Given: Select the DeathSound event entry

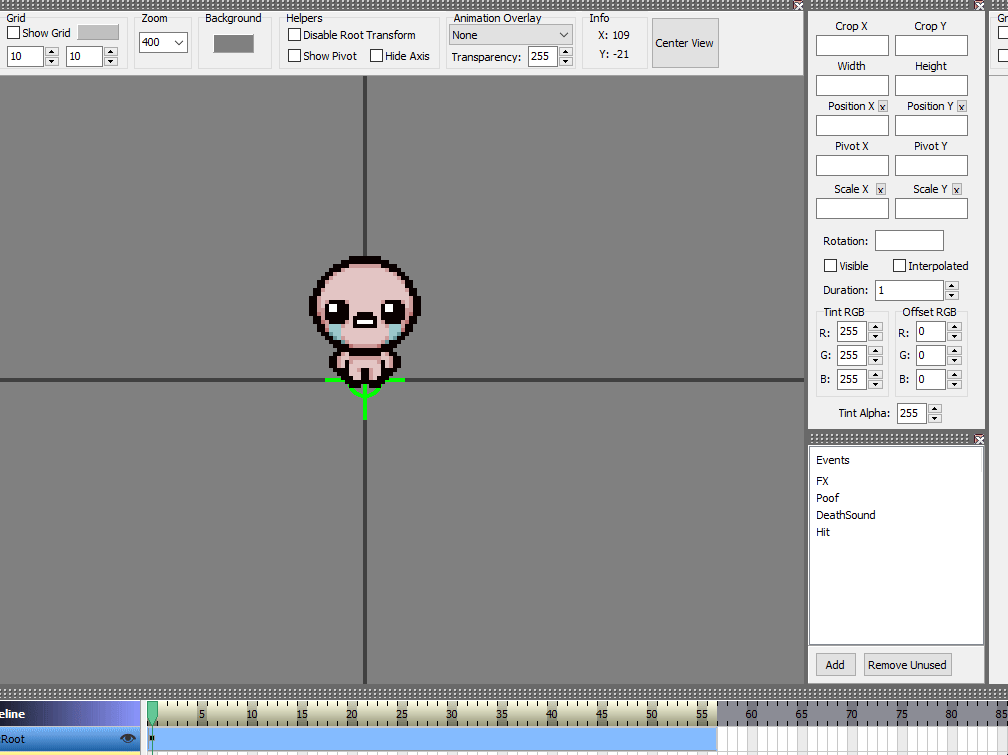Looking at the screenshot, I should [844, 514].
